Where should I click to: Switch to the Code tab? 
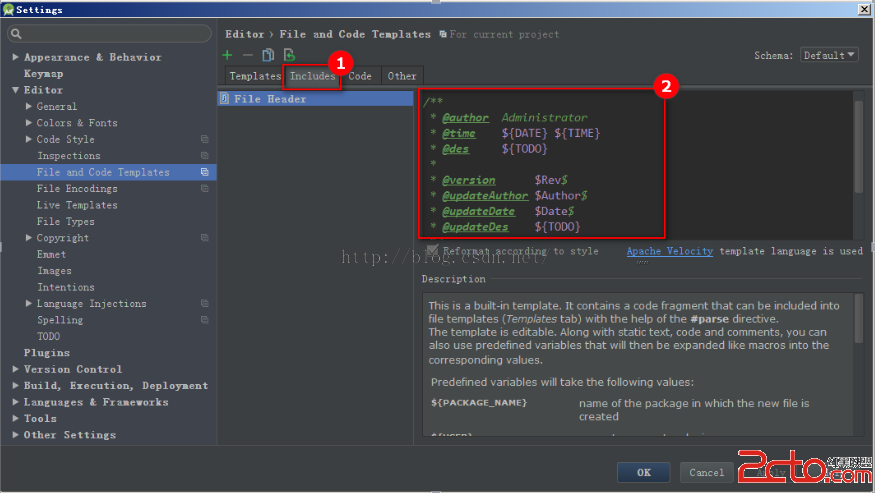(360, 76)
